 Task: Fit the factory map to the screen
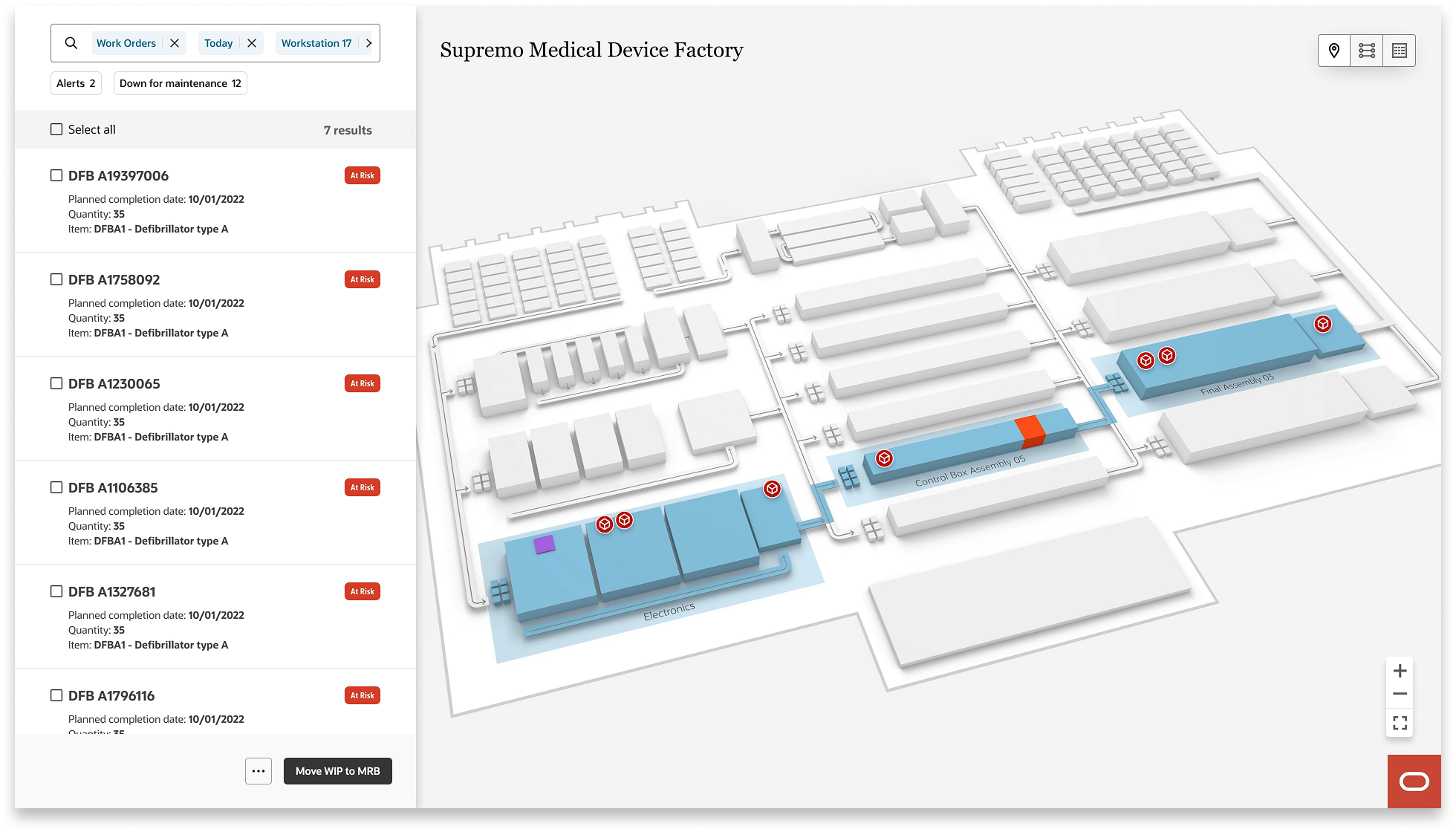1400,723
